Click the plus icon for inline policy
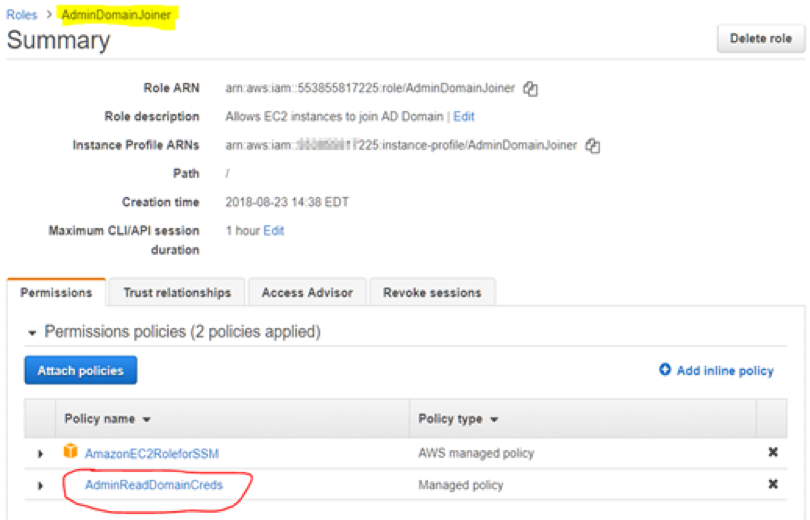The width and height of the screenshot is (810, 520). pyautogui.click(x=665, y=370)
